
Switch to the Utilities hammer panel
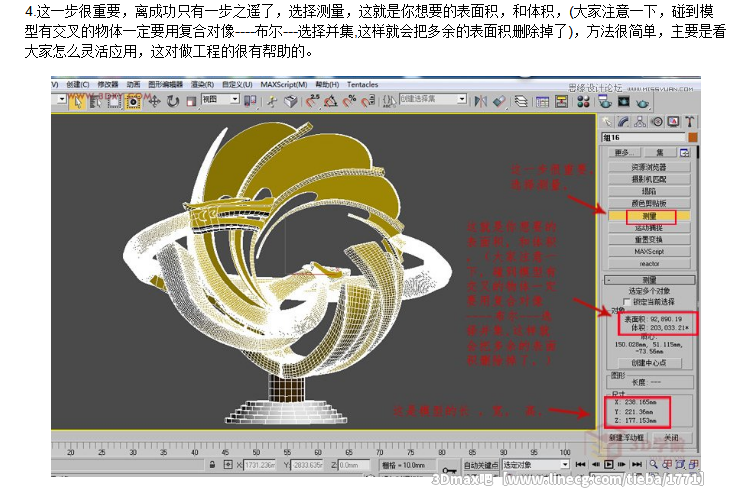click(x=688, y=121)
